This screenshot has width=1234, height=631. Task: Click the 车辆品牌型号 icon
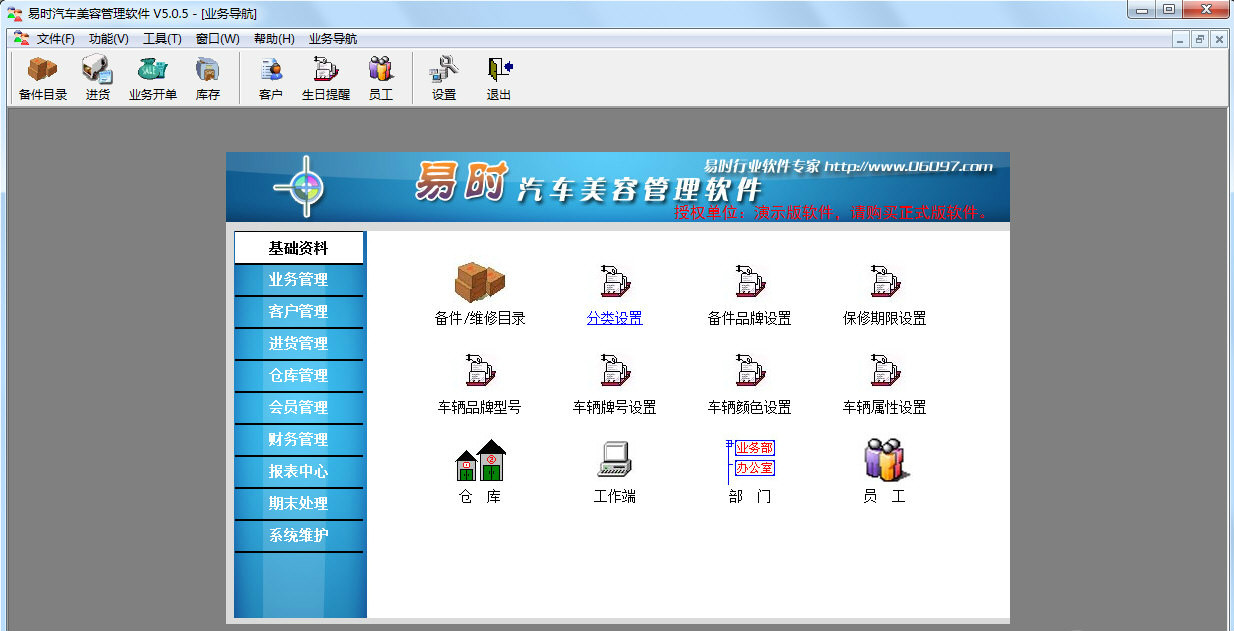point(480,371)
